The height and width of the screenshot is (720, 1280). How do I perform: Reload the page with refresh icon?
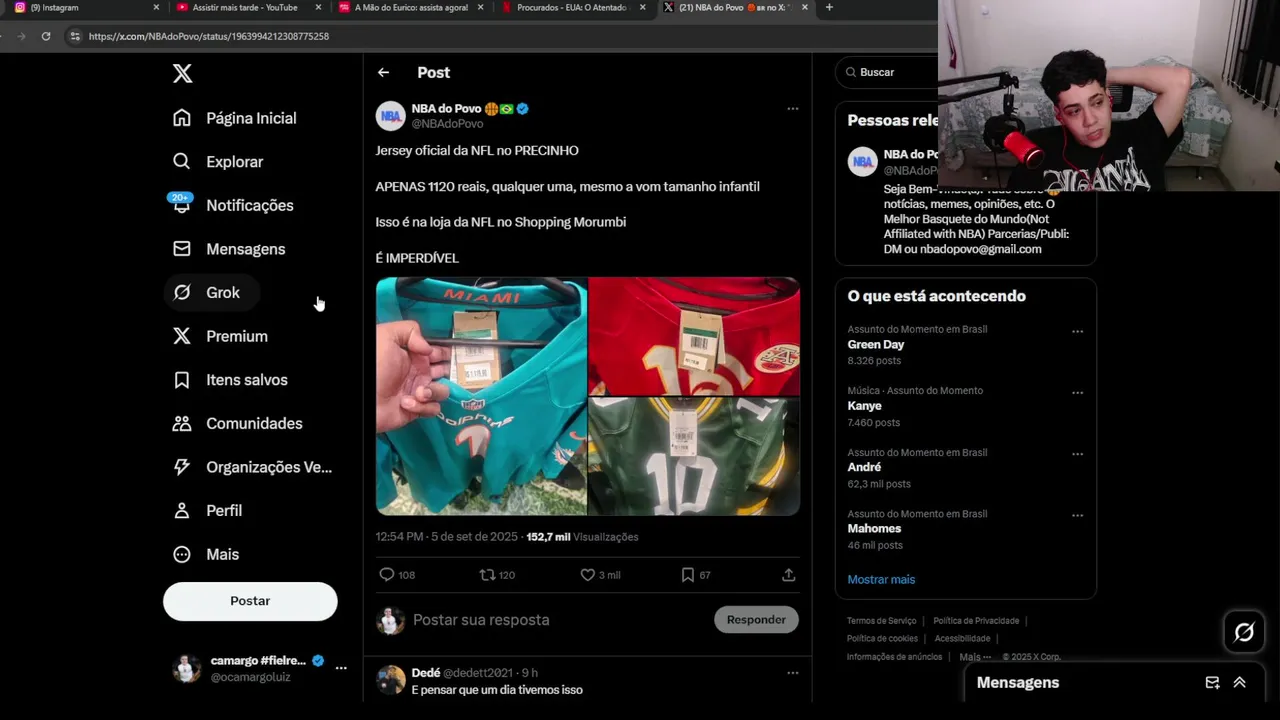click(x=46, y=36)
